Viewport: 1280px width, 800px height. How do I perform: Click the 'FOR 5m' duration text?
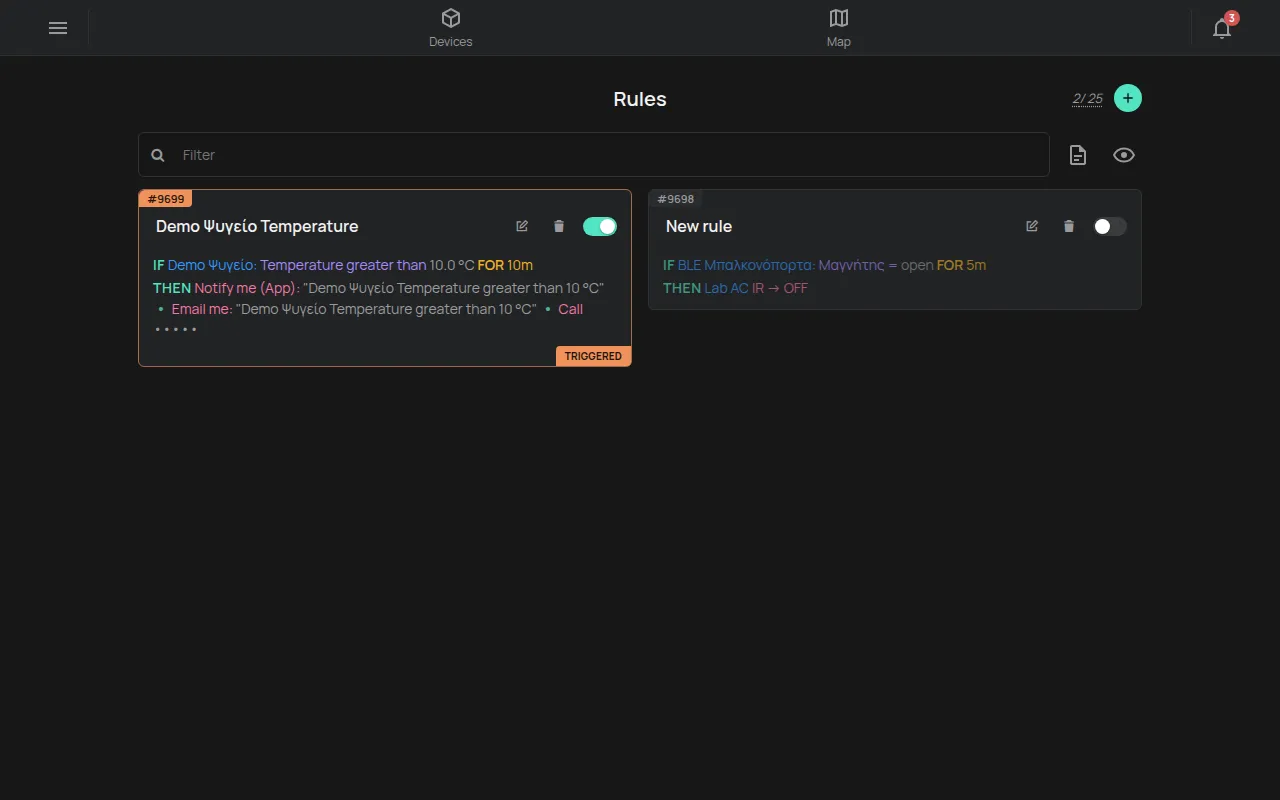tap(961, 265)
